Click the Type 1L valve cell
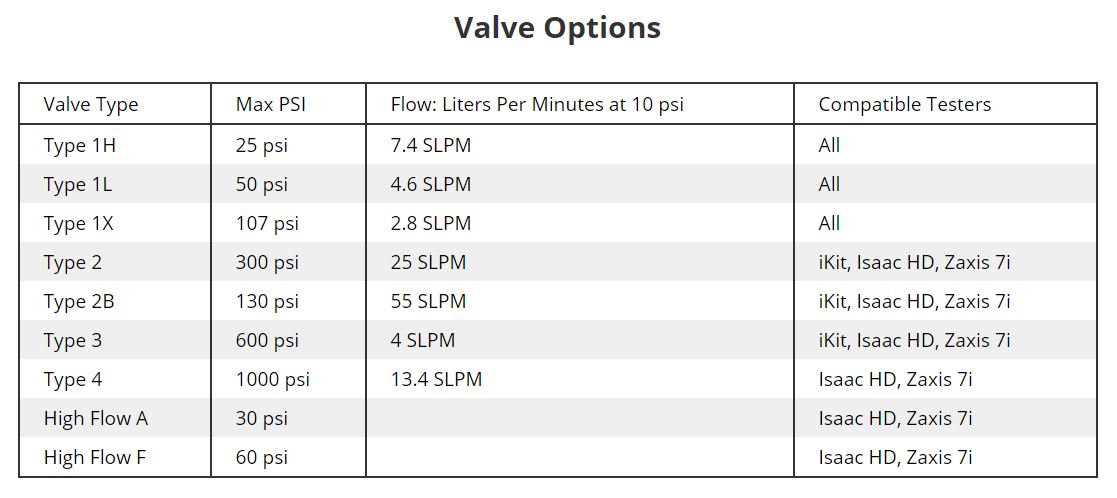1117x498 pixels. pyautogui.click(x=78, y=185)
